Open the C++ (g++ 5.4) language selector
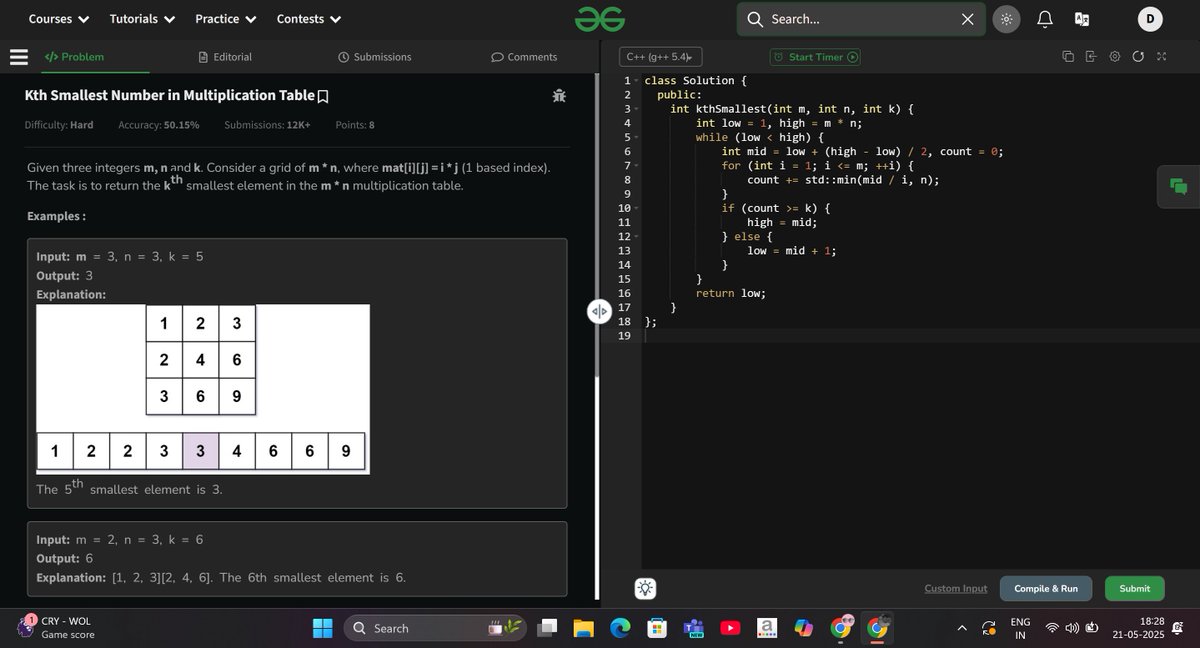The width and height of the screenshot is (1200, 648). [660, 57]
